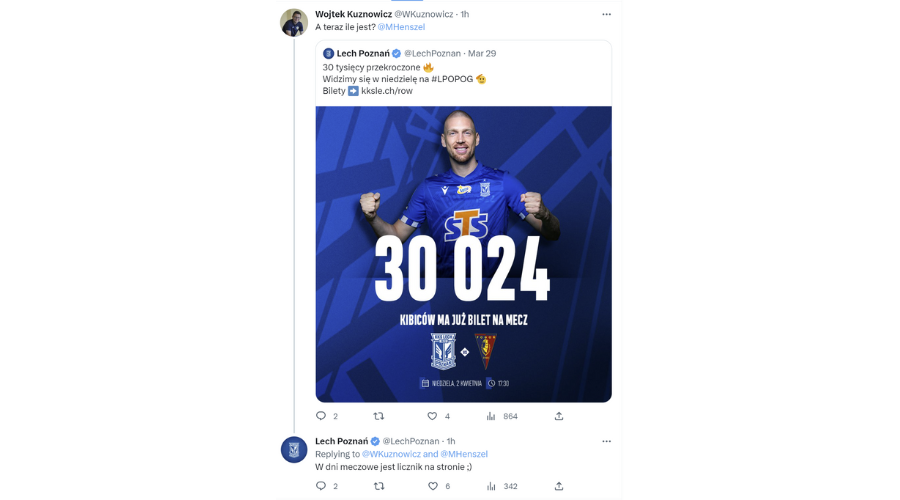The height and width of the screenshot is (500, 900).
Task: Retweet Wojtek Kuznowicz's tweet
Action: [x=379, y=416]
